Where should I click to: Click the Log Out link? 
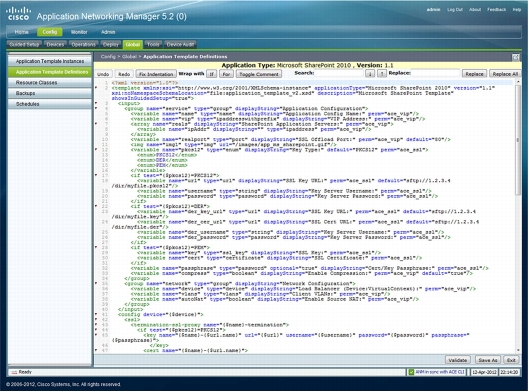pyautogui.click(x=455, y=9)
